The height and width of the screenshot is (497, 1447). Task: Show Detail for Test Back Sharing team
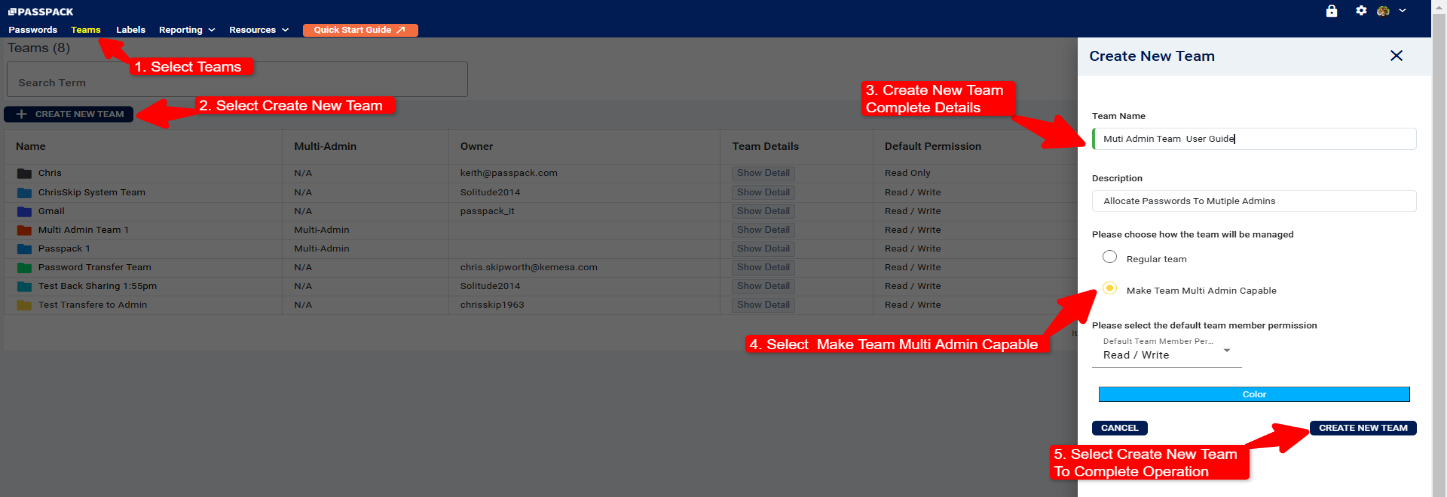point(763,286)
